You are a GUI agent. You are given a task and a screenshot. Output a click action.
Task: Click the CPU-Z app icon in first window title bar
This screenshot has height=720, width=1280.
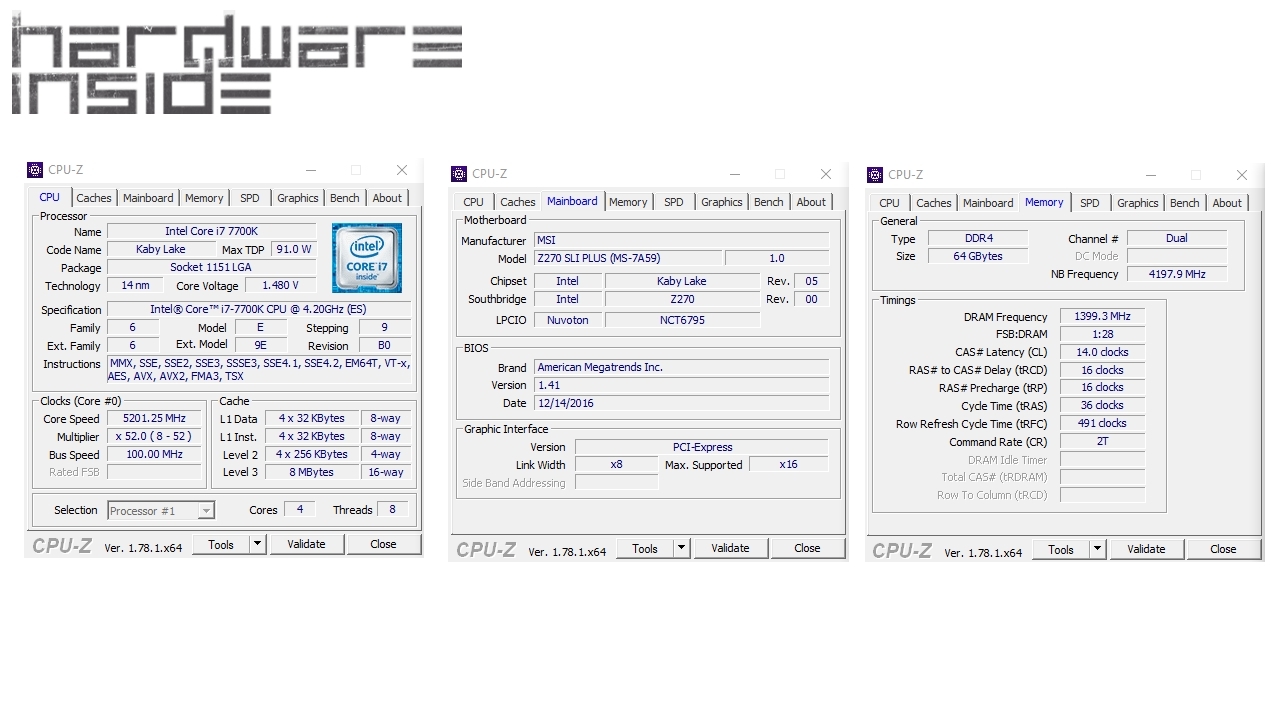tap(35, 170)
